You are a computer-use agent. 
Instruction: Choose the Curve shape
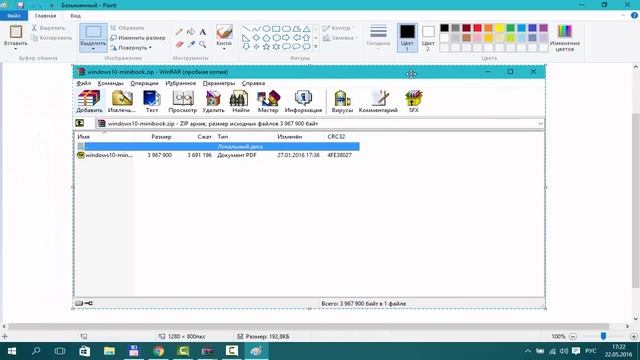click(256, 29)
